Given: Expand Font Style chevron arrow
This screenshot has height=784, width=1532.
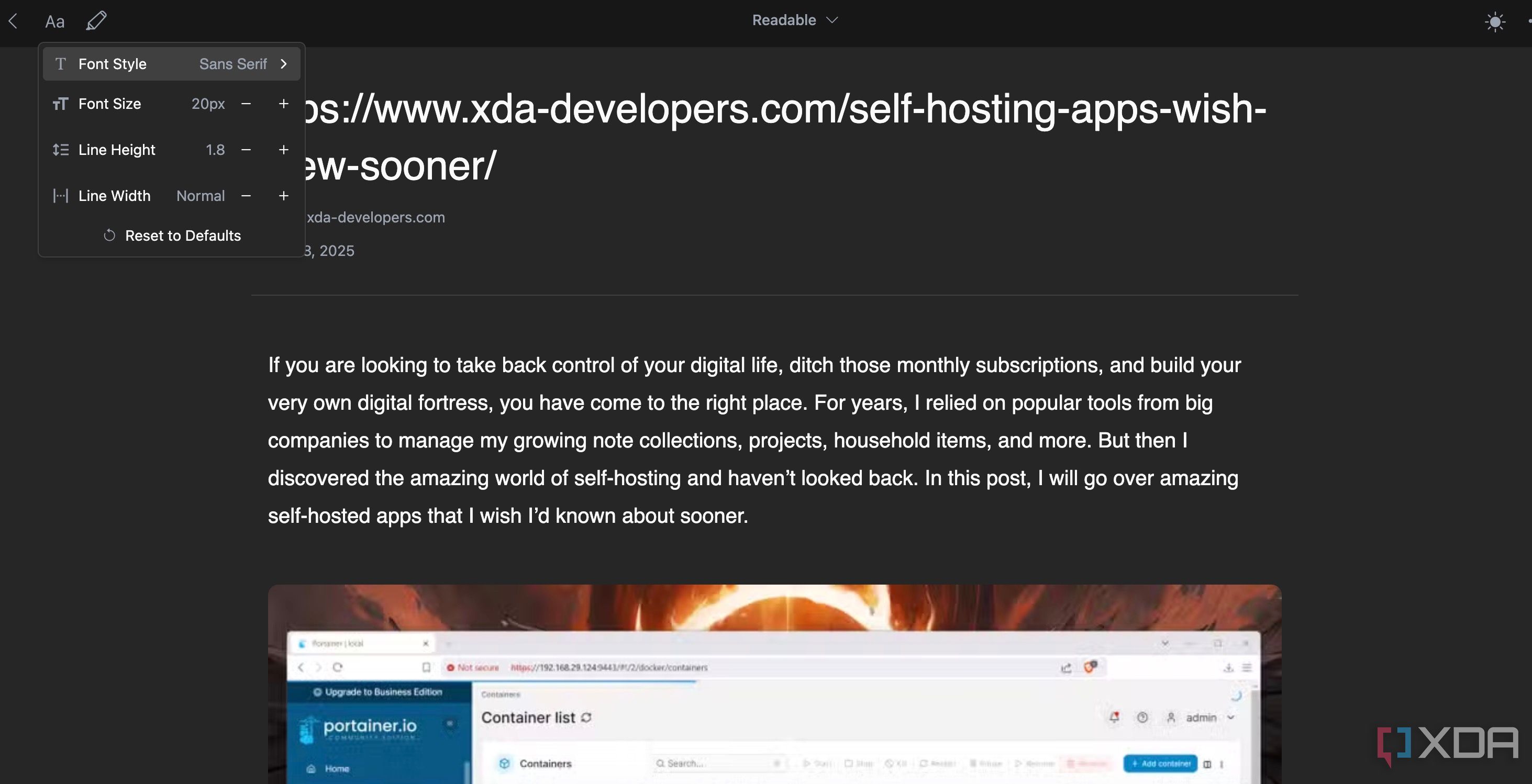Looking at the screenshot, I should pos(284,64).
